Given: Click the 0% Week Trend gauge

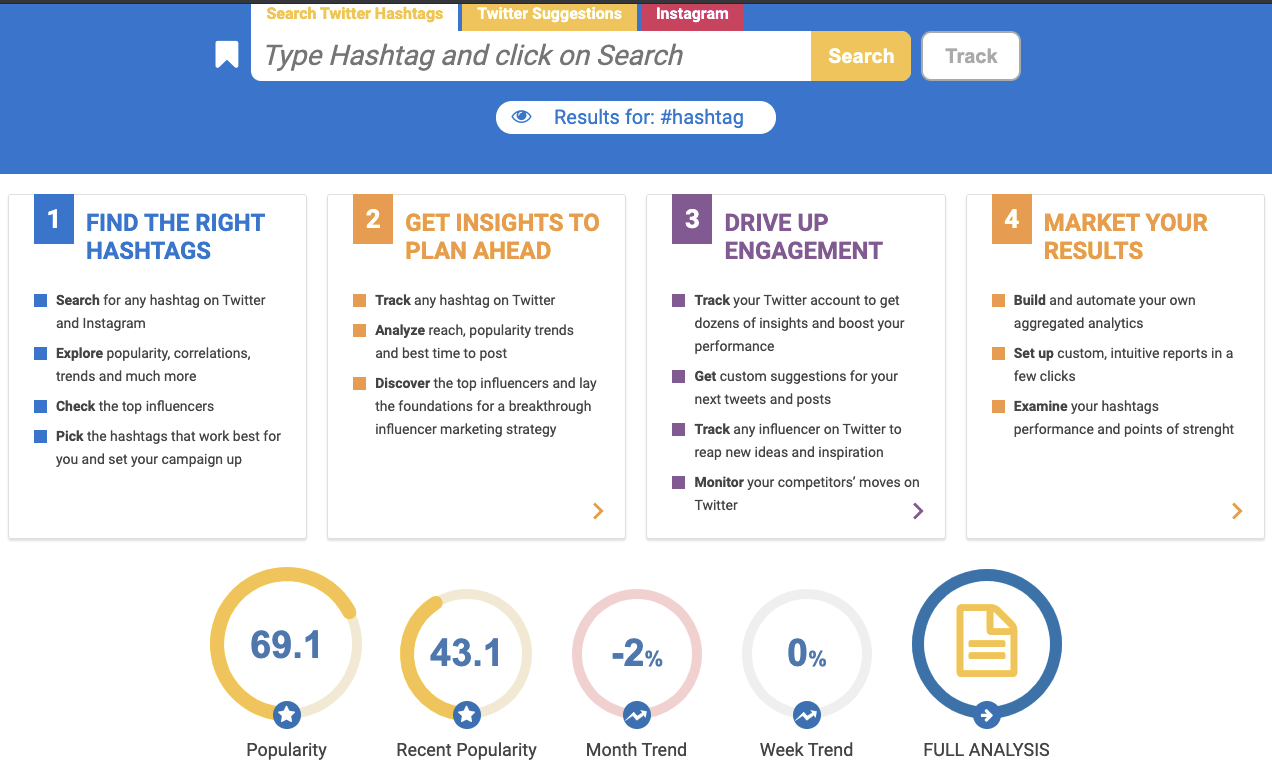Looking at the screenshot, I should (x=807, y=653).
